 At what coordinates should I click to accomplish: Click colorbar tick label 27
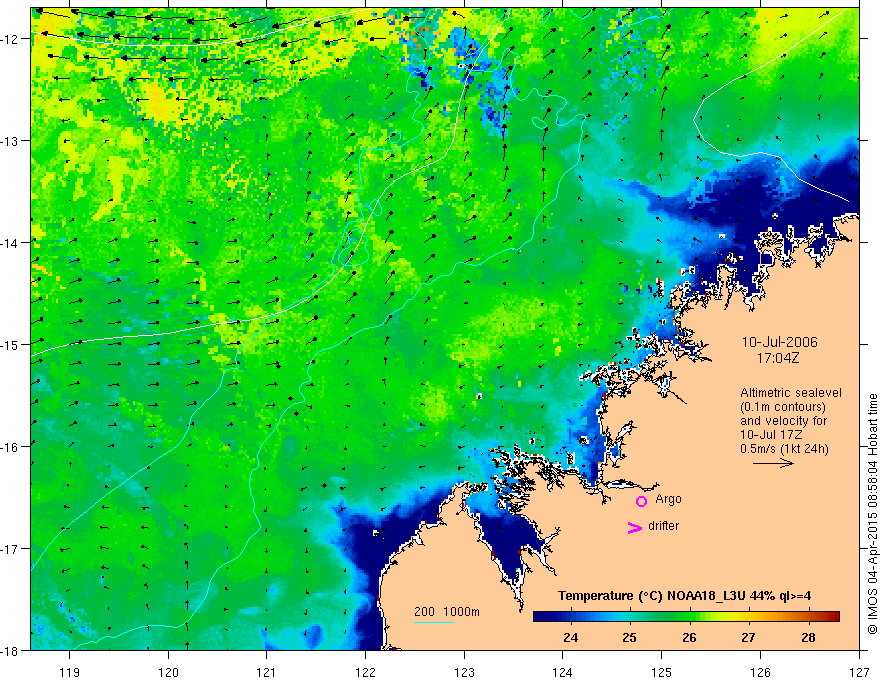pyautogui.click(x=748, y=637)
